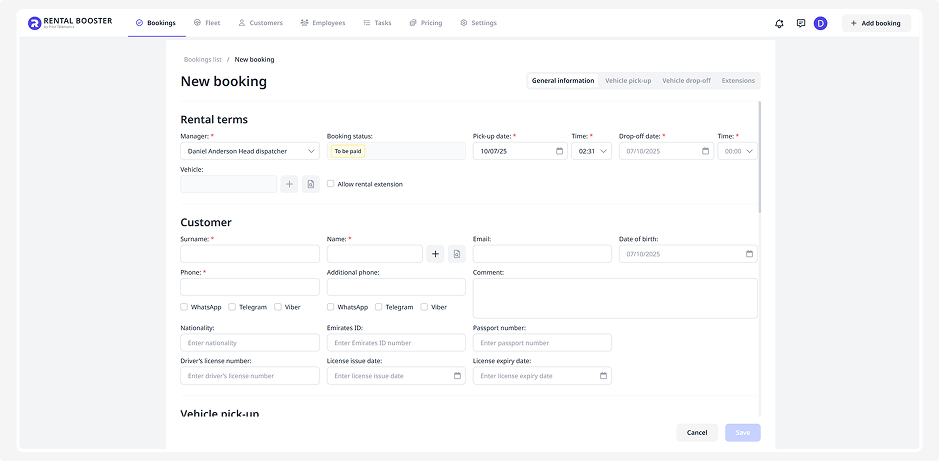The height and width of the screenshot is (461, 939).
Task: Open the chat messages icon
Action: (800, 23)
